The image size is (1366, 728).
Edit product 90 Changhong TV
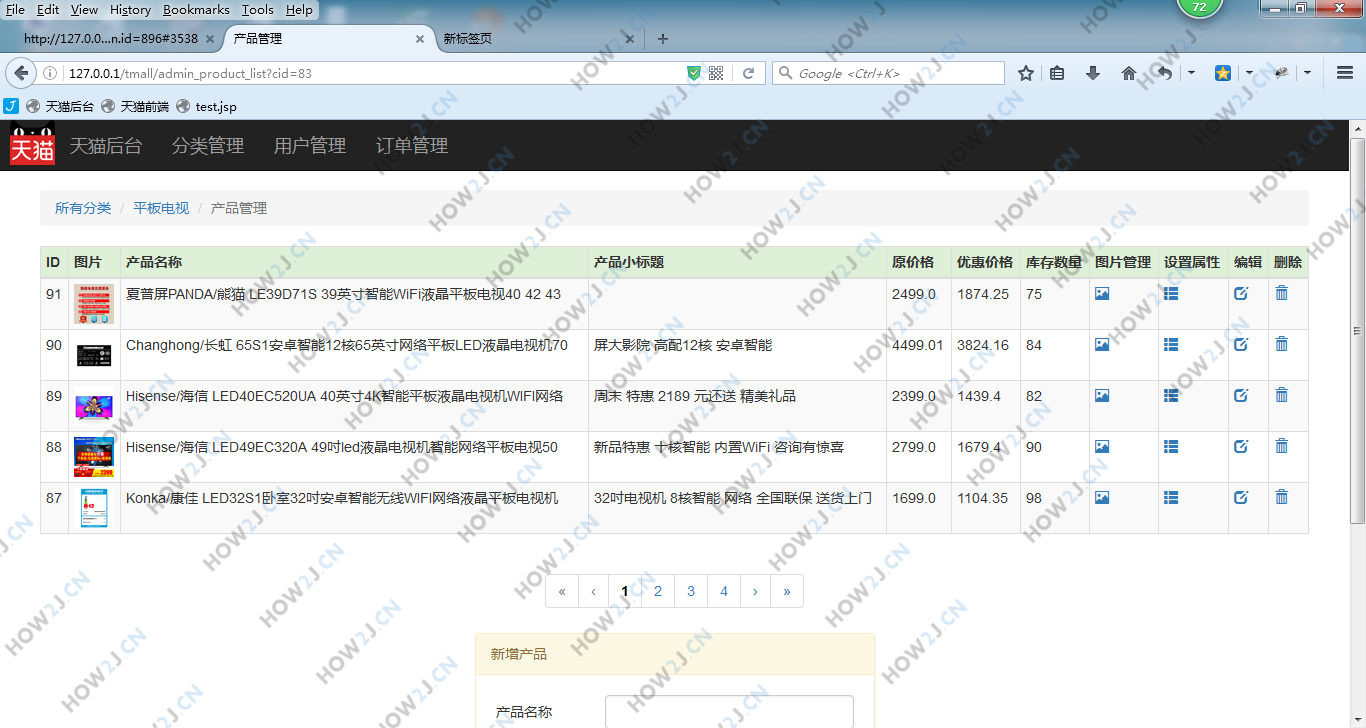pyautogui.click(x=1241, y=345)
